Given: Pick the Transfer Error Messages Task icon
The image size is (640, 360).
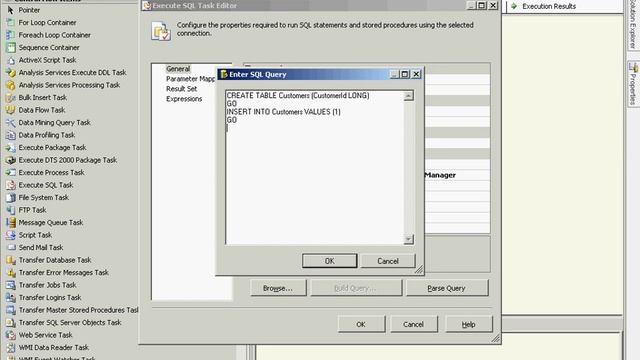Looking at the screenshot, I should click(11, 272).
